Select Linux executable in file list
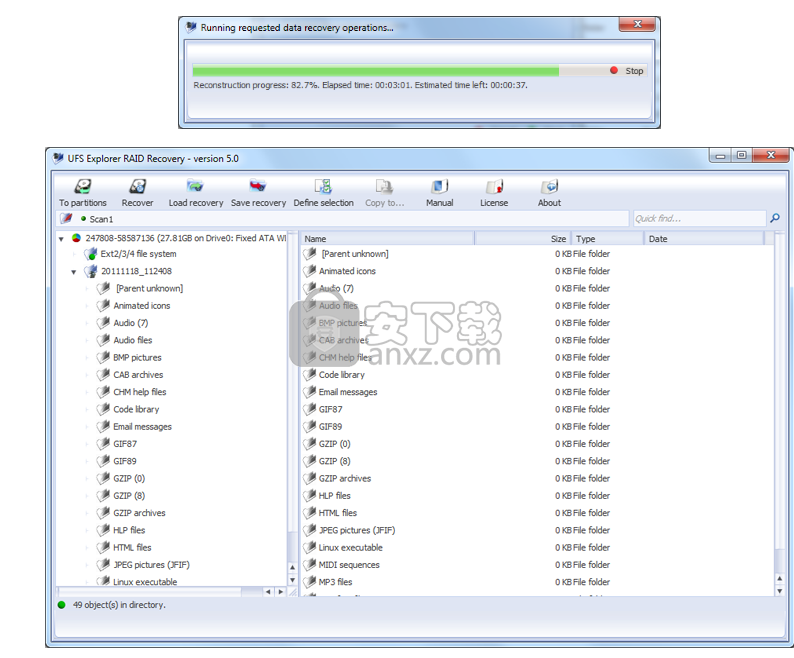This screenshot has width=794, height=658. (x=537, y=547)
